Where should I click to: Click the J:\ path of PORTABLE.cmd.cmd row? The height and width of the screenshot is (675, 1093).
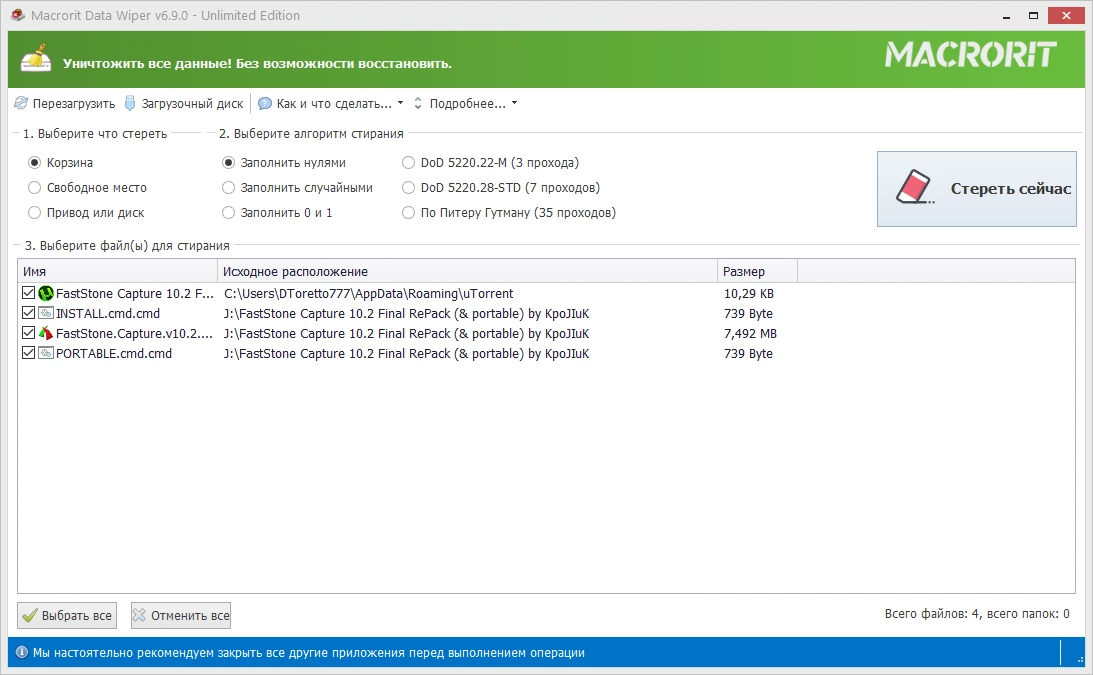pyautogui.click(x=406, y=354)
